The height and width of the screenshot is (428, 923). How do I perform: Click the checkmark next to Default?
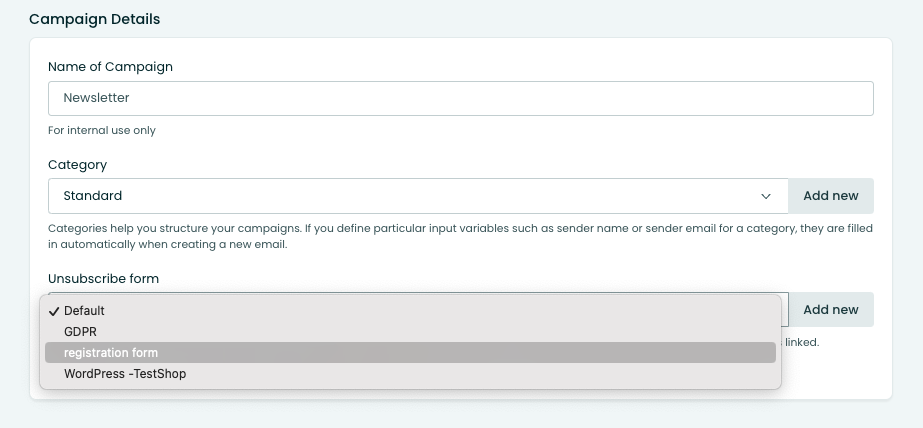(54, 311)
